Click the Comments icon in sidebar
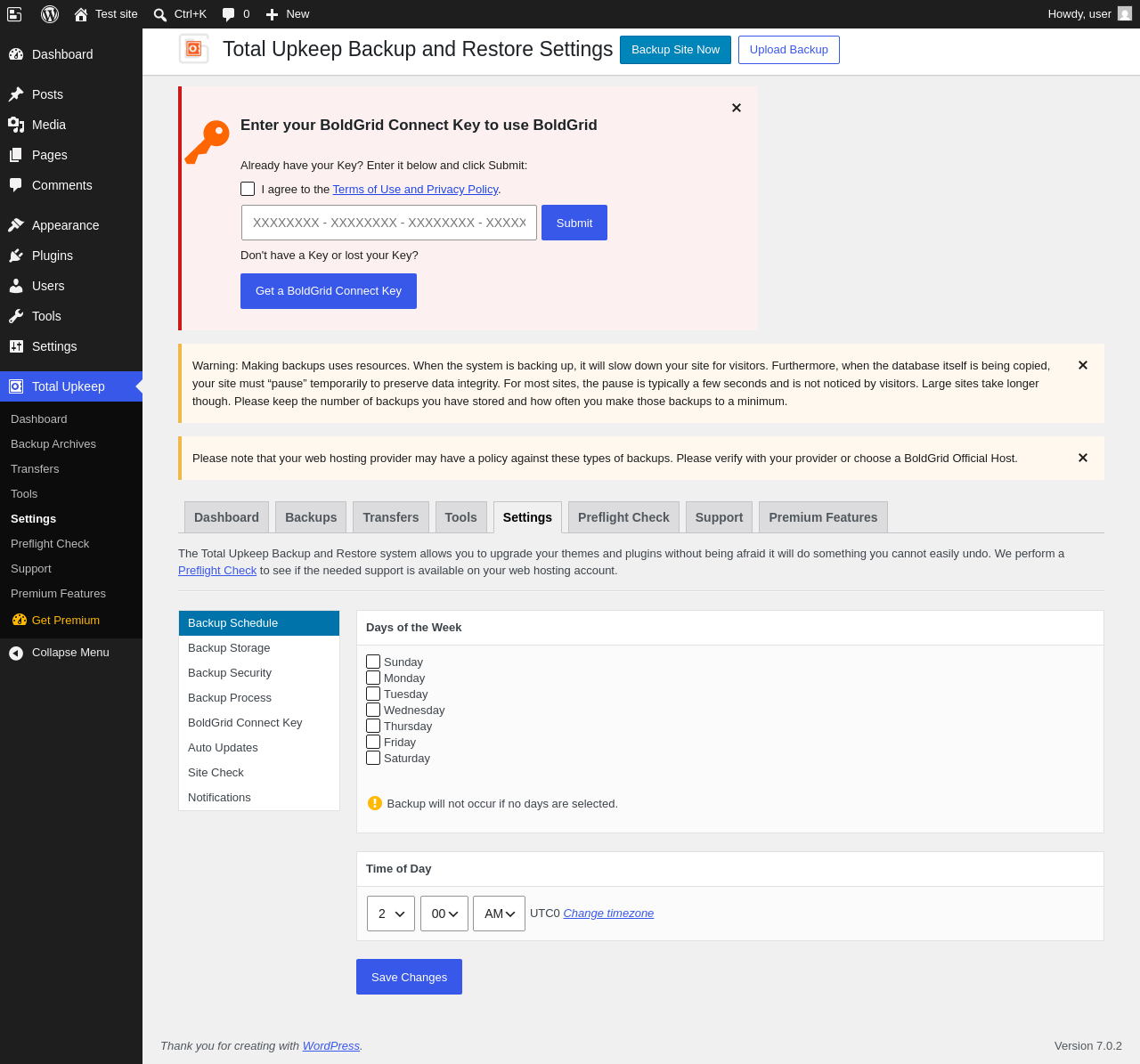Screen dimensions: 1140x1064 click(16, 185)
